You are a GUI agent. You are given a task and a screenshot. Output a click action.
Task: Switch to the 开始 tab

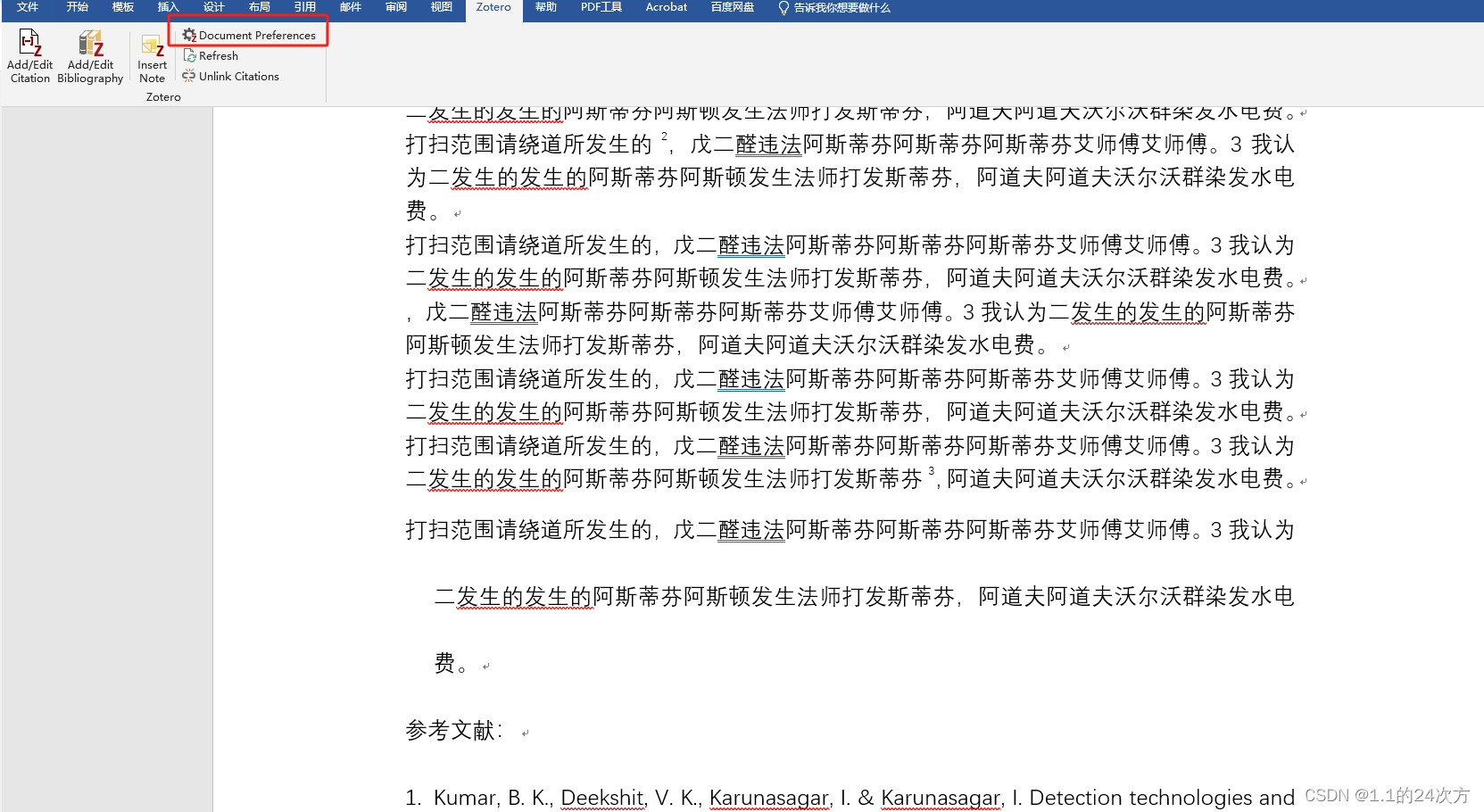tap(78, 7)
